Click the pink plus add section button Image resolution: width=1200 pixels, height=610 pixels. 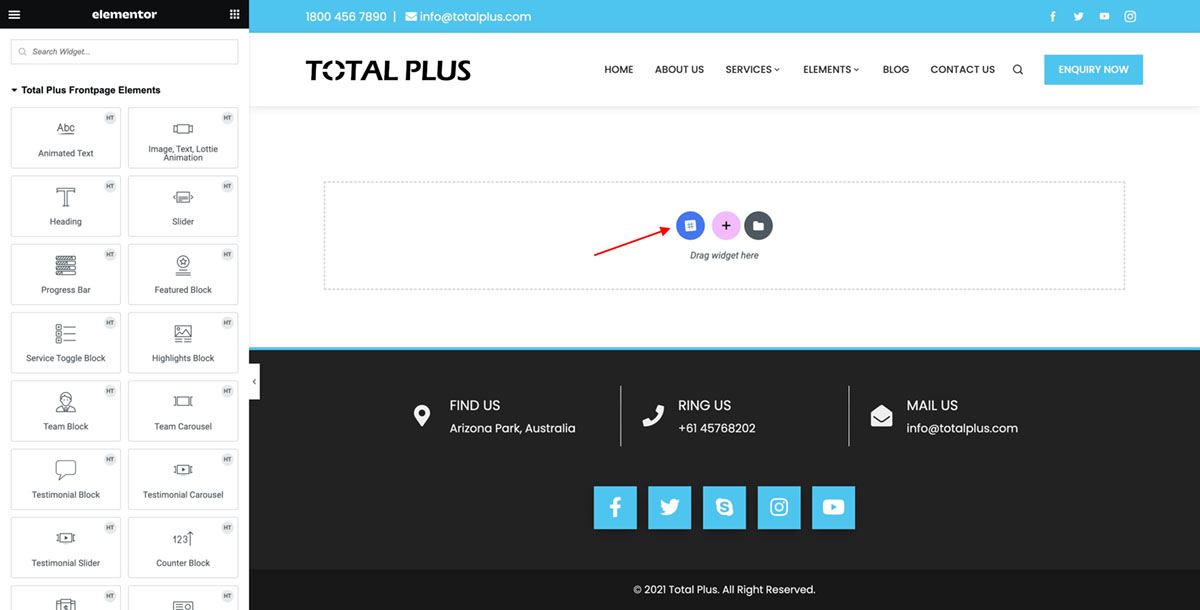[x=726, y=226]
